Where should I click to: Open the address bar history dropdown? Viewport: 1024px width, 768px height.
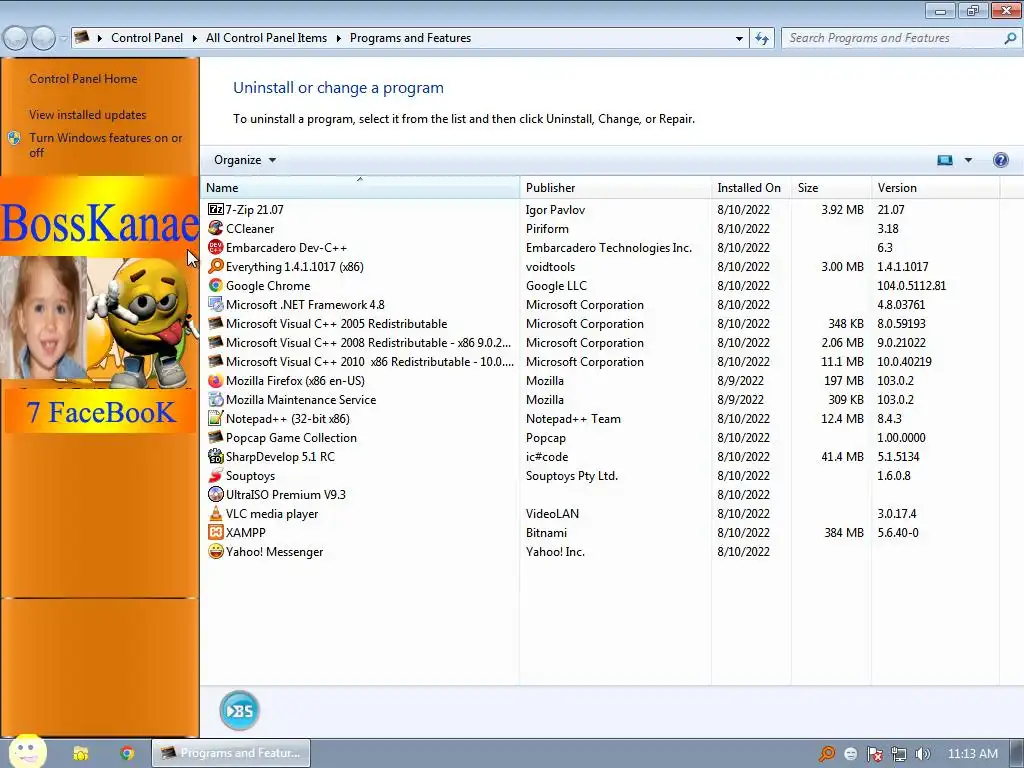pyautogui.click(x=739, y=39)
